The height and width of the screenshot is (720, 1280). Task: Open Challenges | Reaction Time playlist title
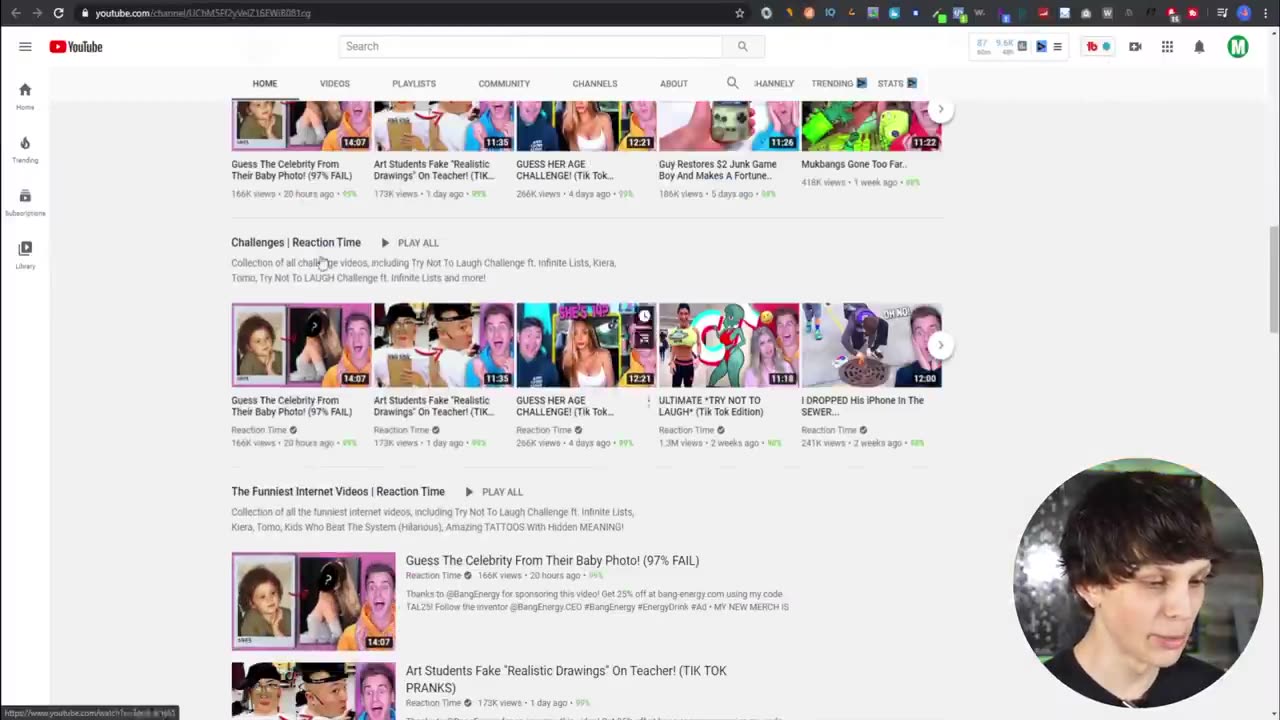(x=296, y=243)
